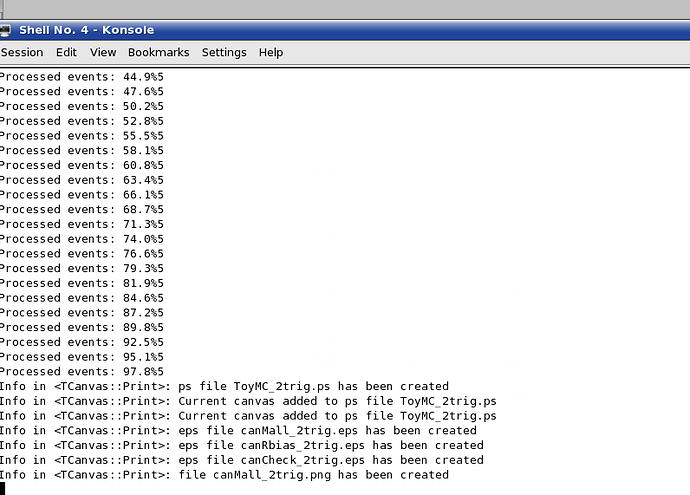Screen dimensions: 690x495
Task: Click the 'Shell No. 4 - Konsole' title bar
Action: click(x=345, y=30)
